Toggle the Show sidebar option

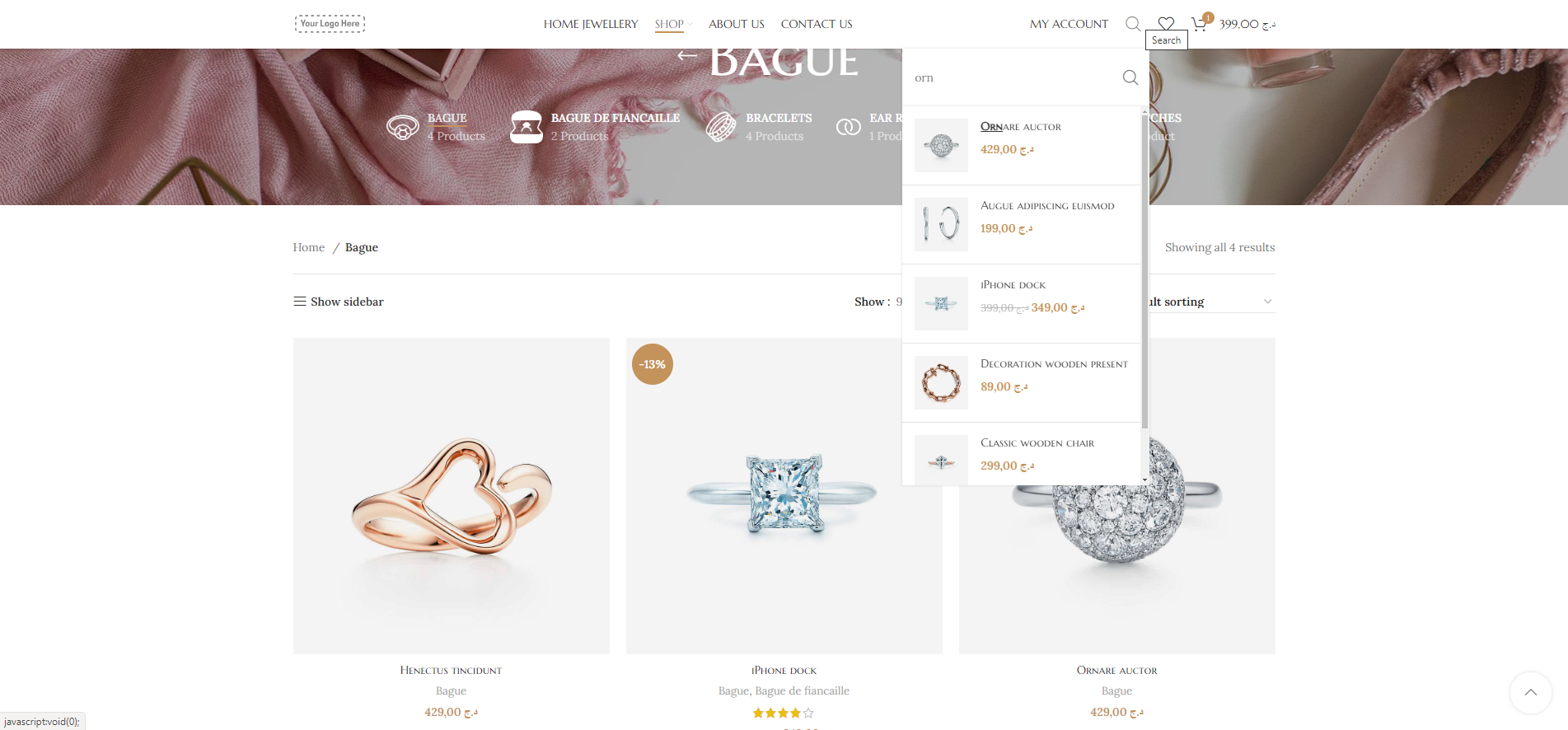(339, 302)
